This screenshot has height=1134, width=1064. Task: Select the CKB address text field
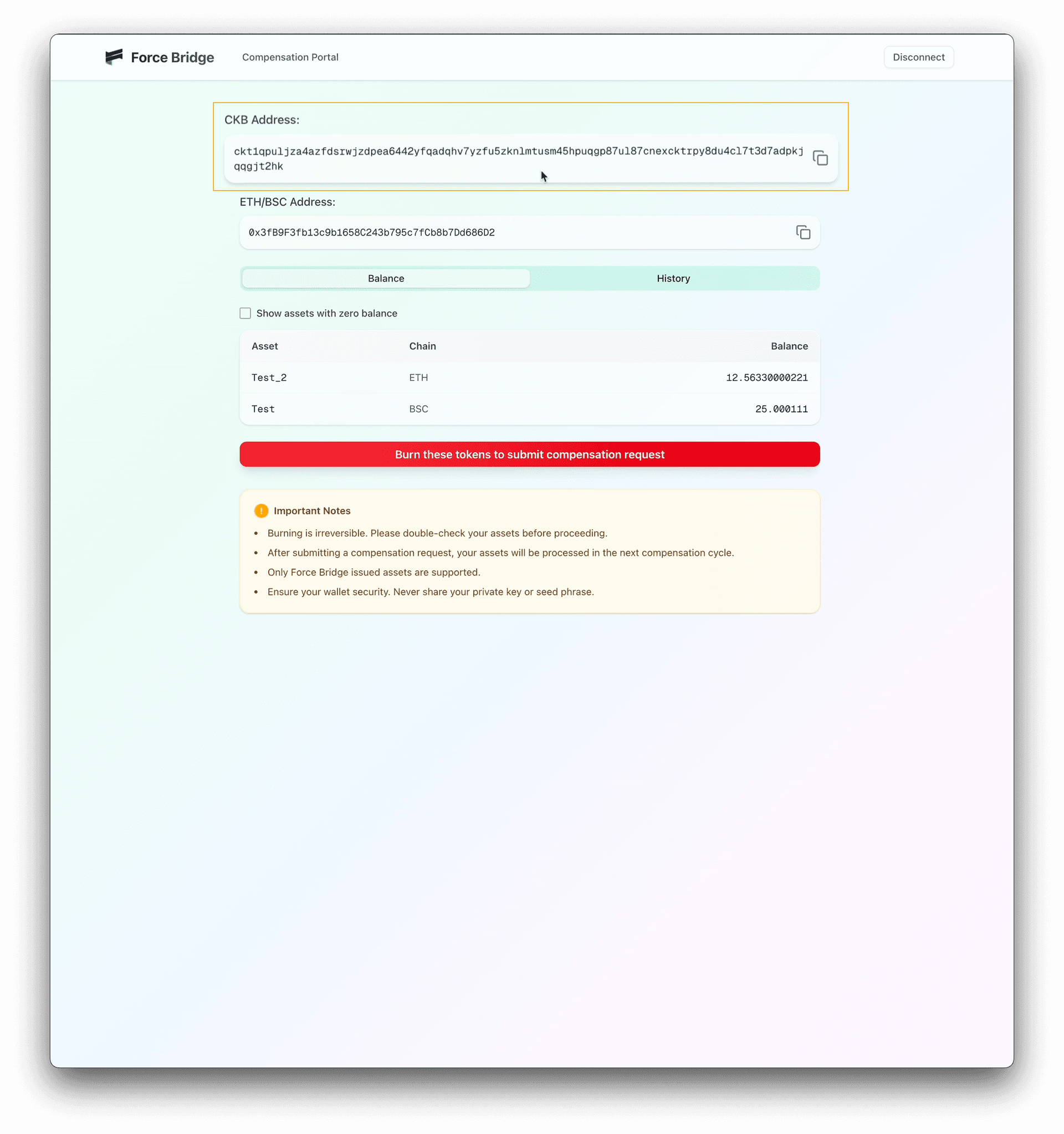530,159
